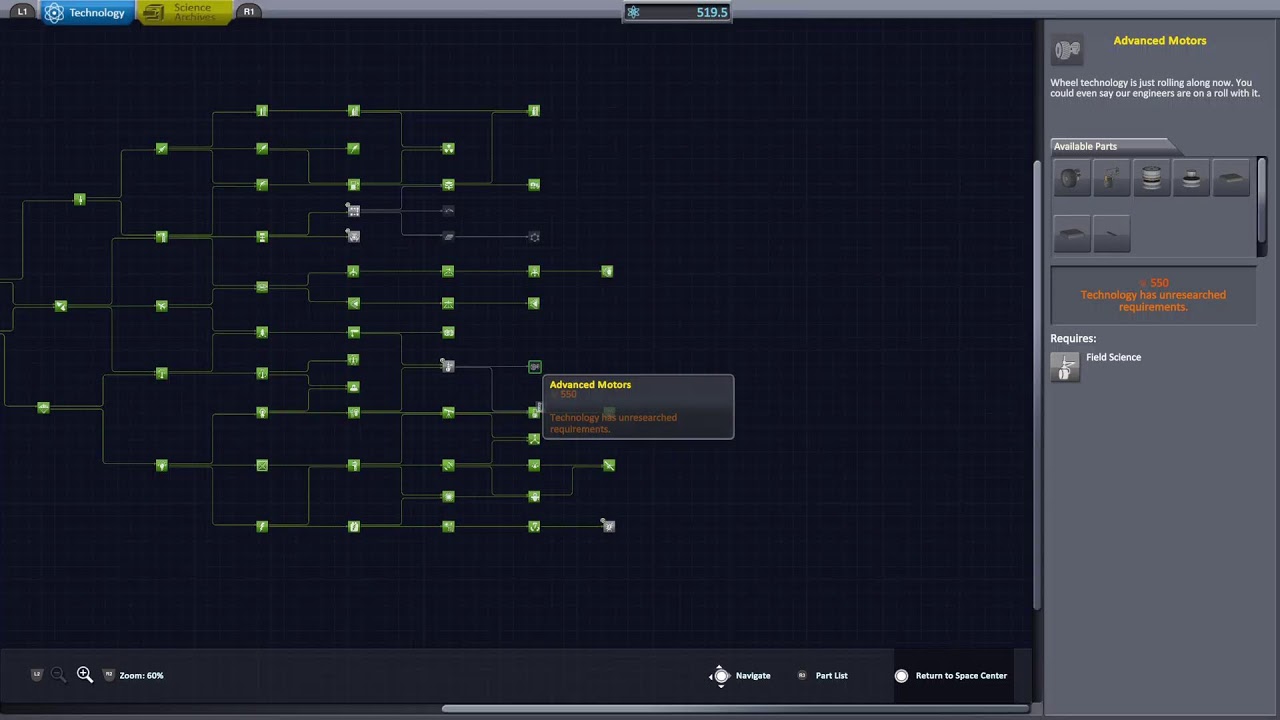This screenshot has width=1280, height=720.
Task: Click the L1 shoulder button indicator
Action: (x=22, y=12)
